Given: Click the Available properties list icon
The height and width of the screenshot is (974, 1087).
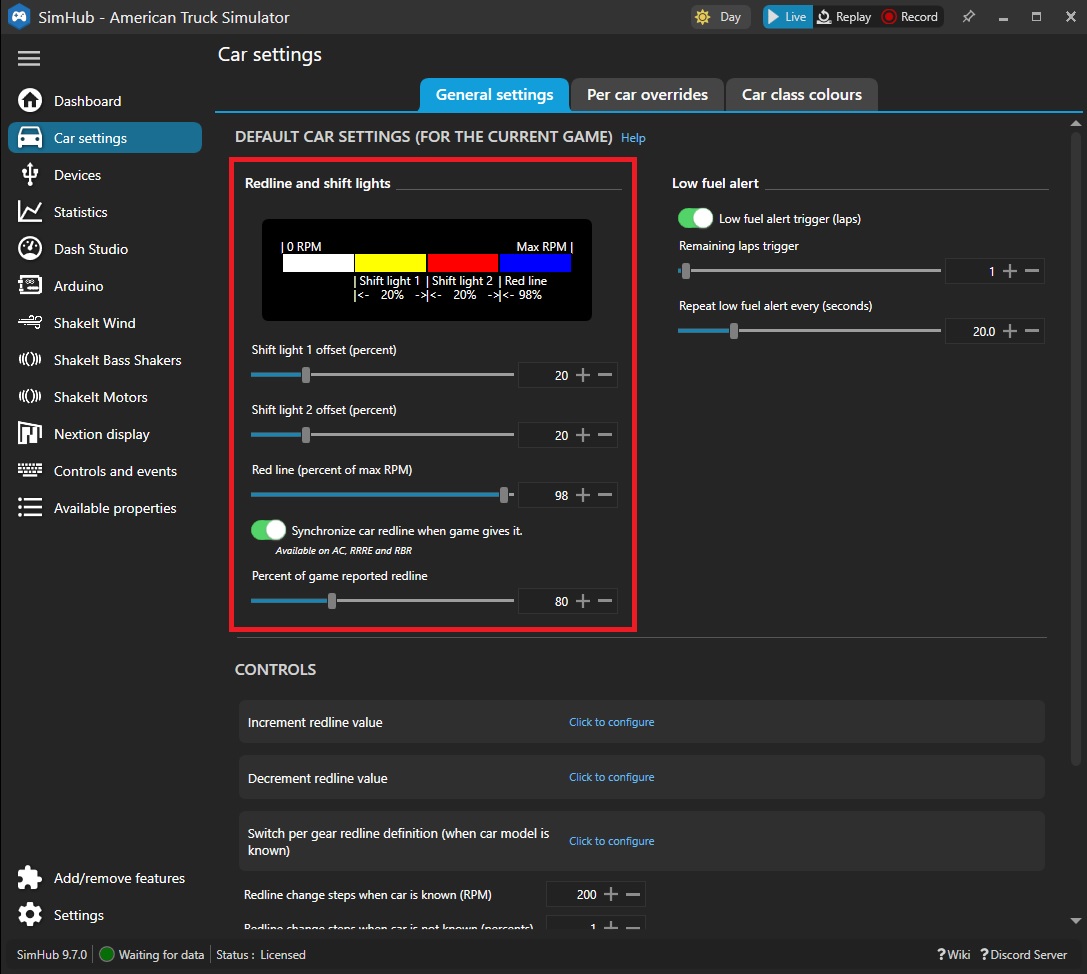Looking at the screenshot, I should [30, 507].
